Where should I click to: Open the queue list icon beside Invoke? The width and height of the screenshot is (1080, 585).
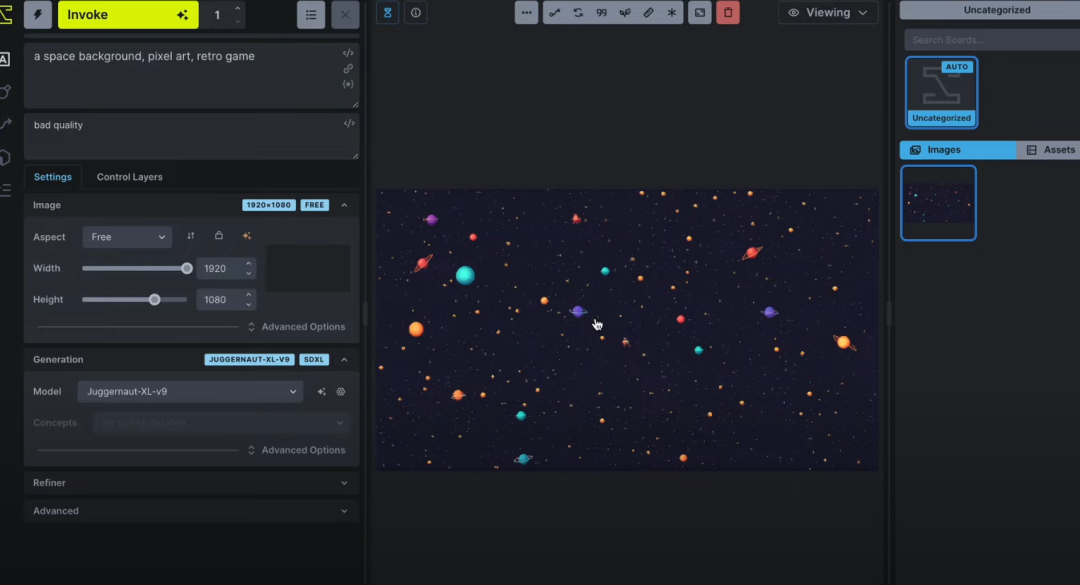tap(312, 15)
